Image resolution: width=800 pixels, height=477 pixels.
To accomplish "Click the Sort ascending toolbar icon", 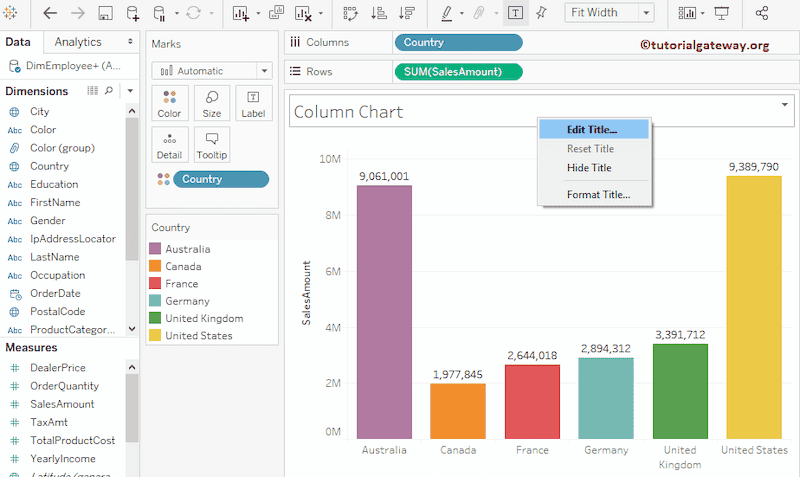I will (379, 13).
